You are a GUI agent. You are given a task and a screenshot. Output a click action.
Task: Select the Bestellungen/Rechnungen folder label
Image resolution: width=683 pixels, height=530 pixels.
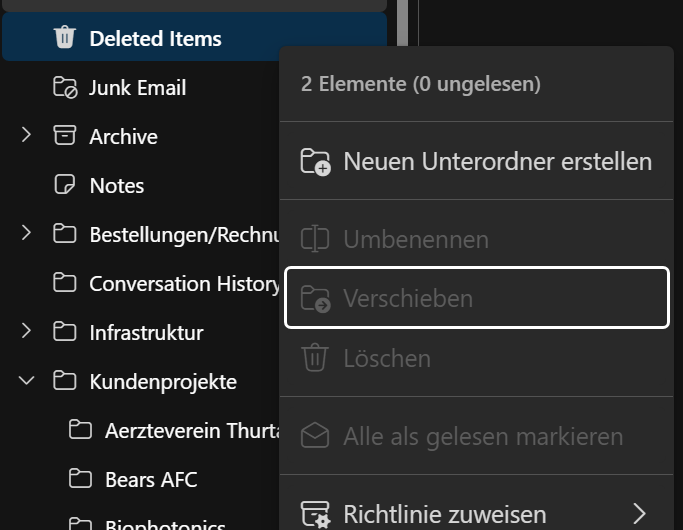[184, 235]
